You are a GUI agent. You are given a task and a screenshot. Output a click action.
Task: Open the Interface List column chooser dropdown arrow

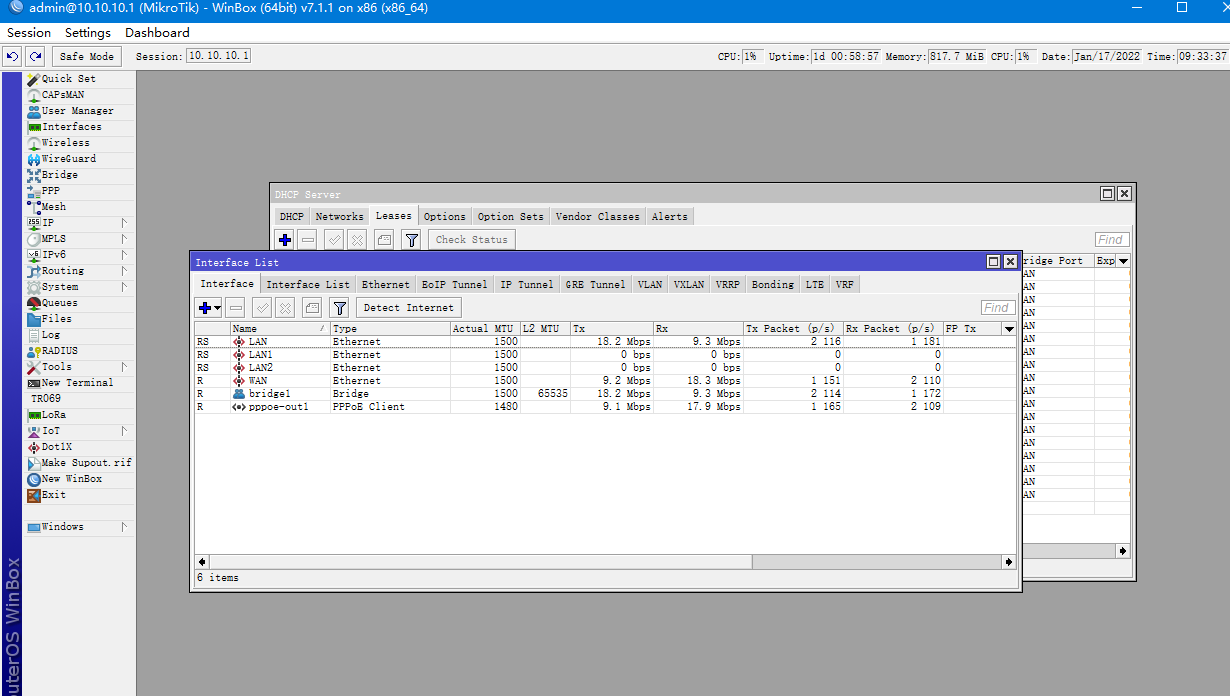tap(1008, 329)
